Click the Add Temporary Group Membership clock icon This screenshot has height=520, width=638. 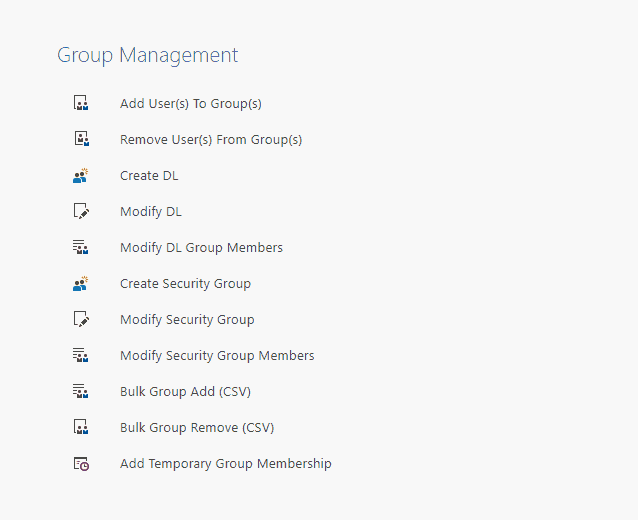pyautogui.click(x=81, y=464)
